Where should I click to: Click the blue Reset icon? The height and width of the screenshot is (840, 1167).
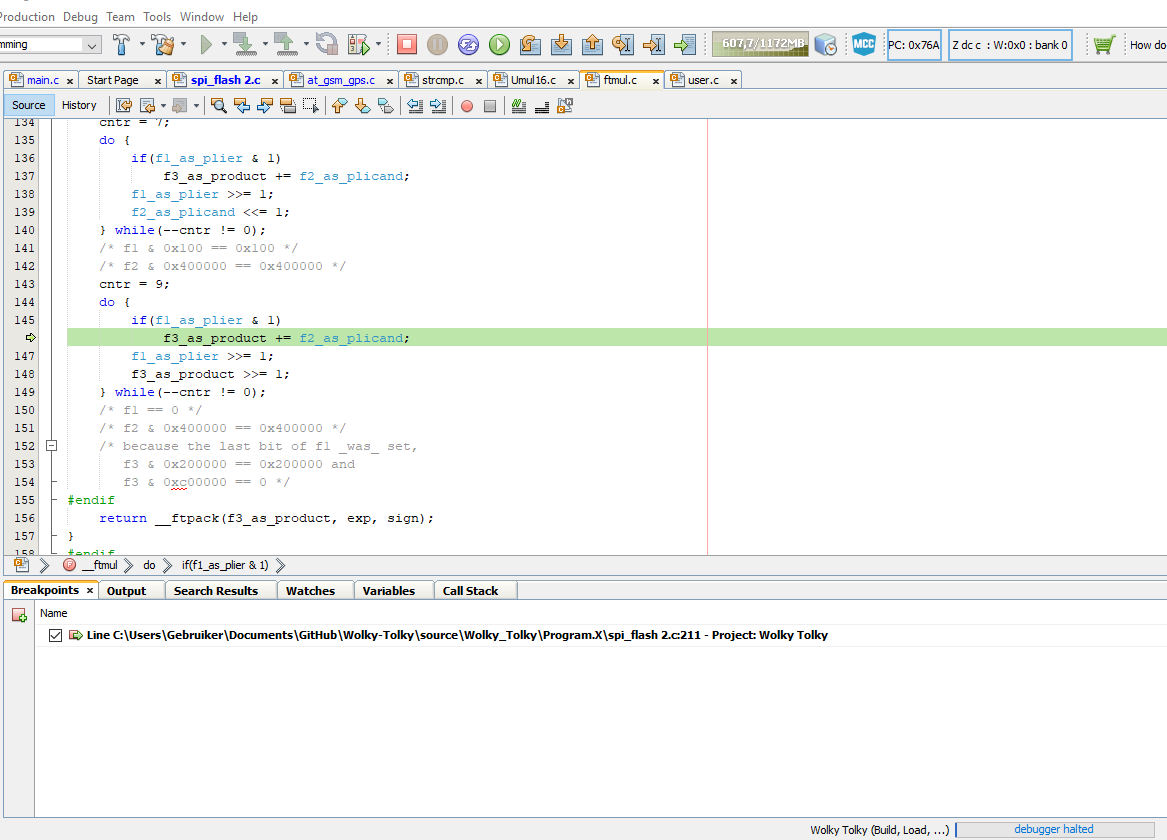pyautogui.click(x=468, y=45)
